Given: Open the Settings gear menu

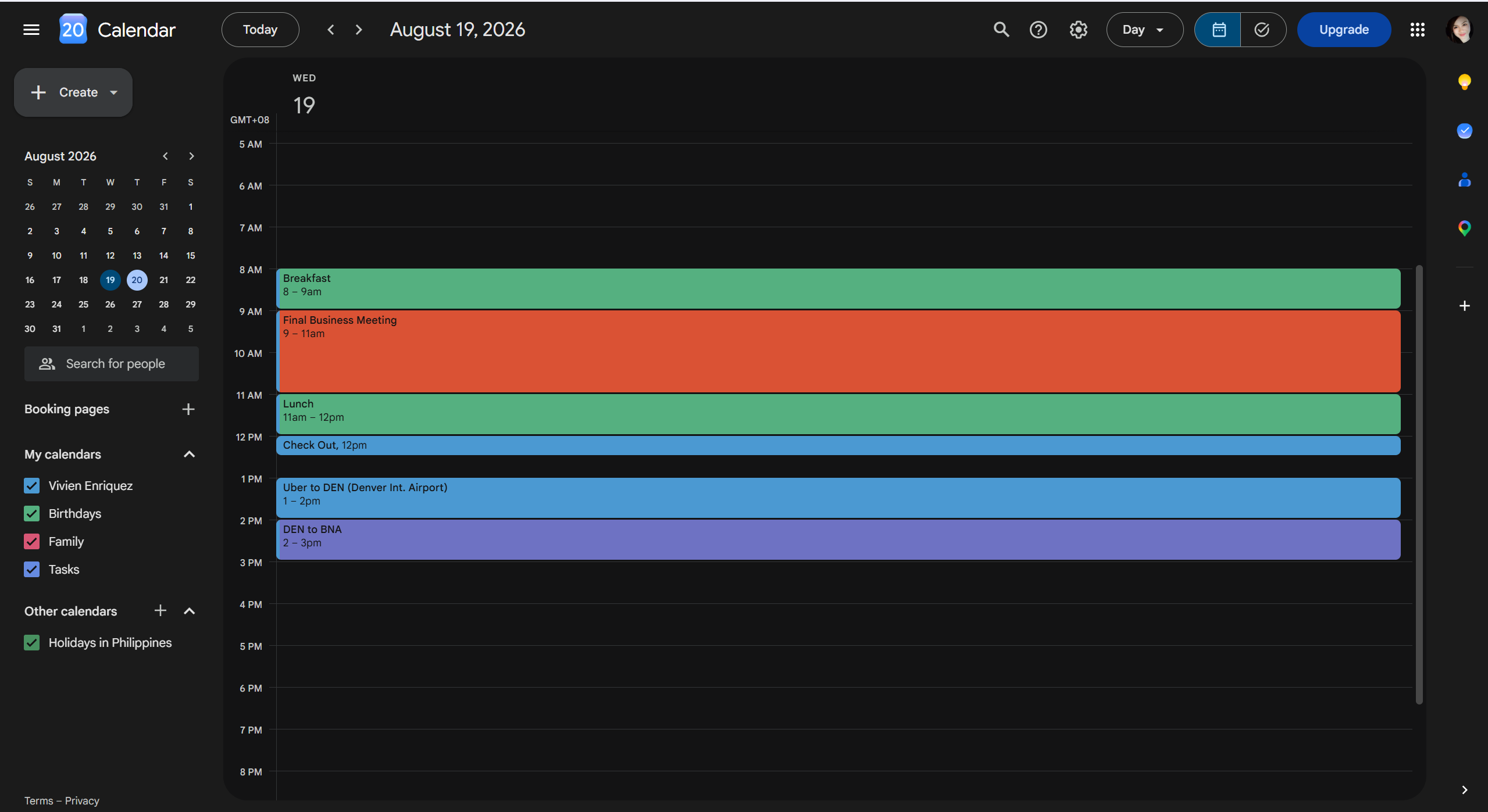Looking at the screenshot, I should tap(1078, 30).
